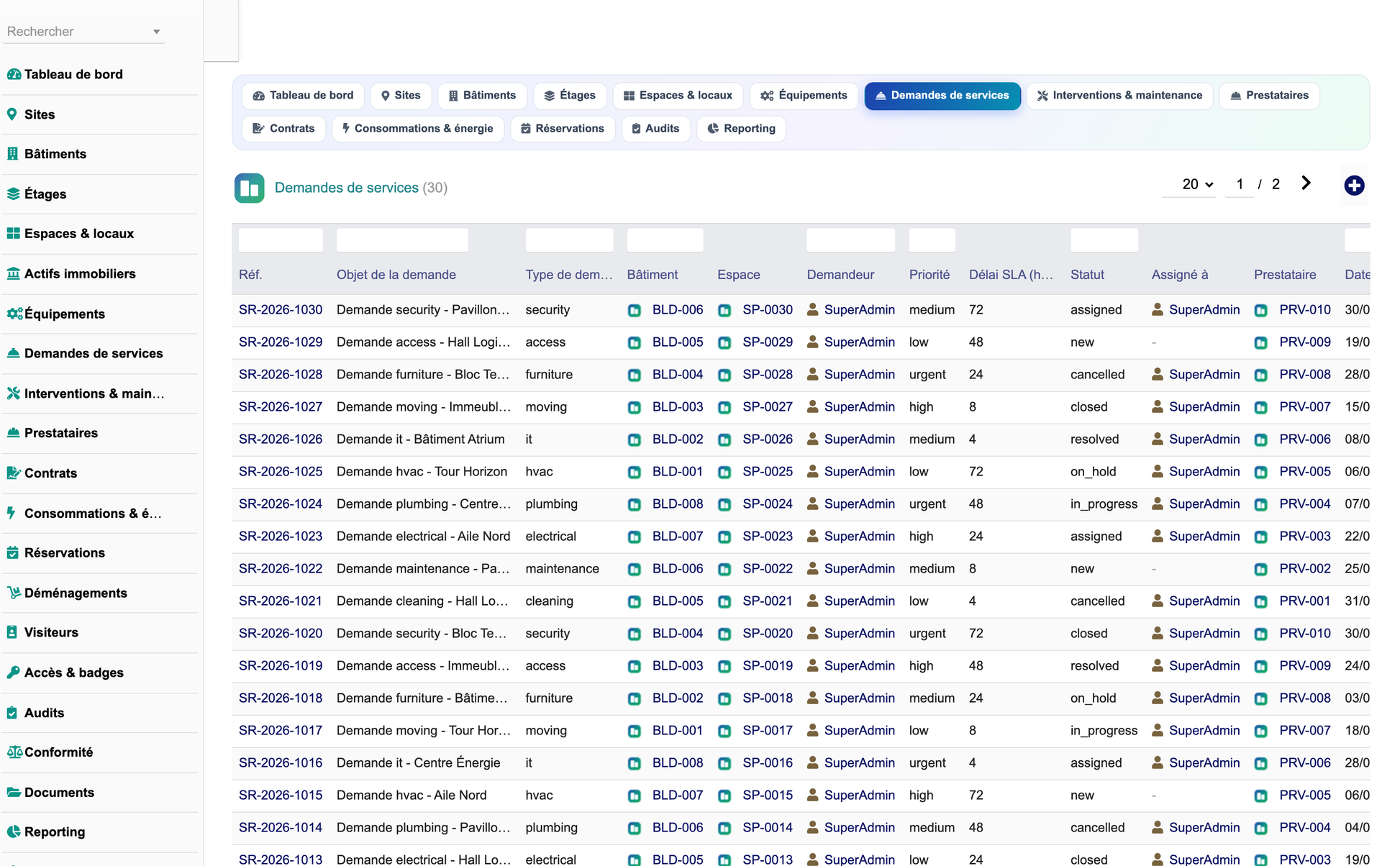This screenshot has height=866, width=1400.
Task: Click the Consommations lightning bolt icon in sidebar
Action: click(11, 513)
